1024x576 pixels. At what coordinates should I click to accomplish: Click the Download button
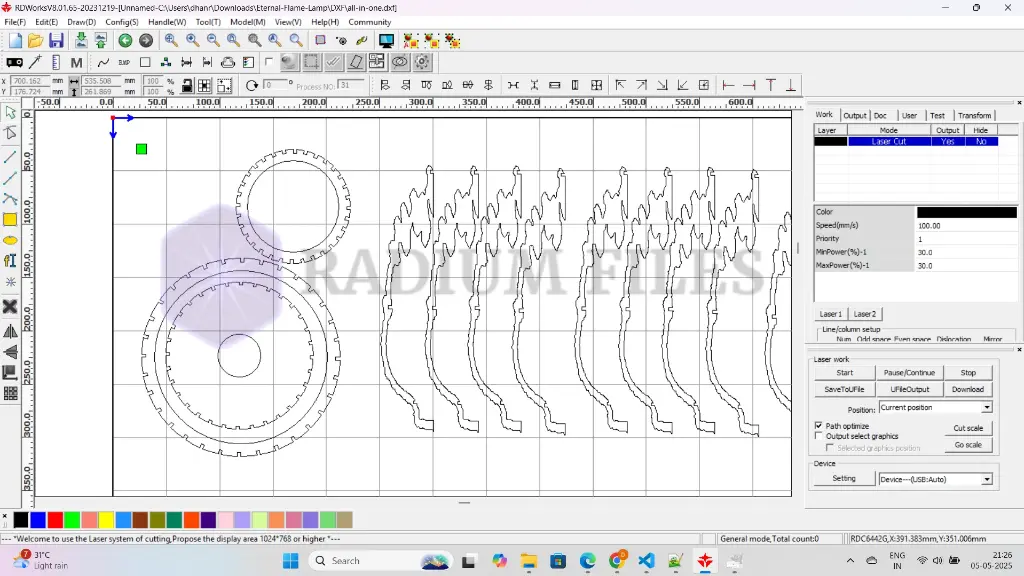click(x=968, y=389)
